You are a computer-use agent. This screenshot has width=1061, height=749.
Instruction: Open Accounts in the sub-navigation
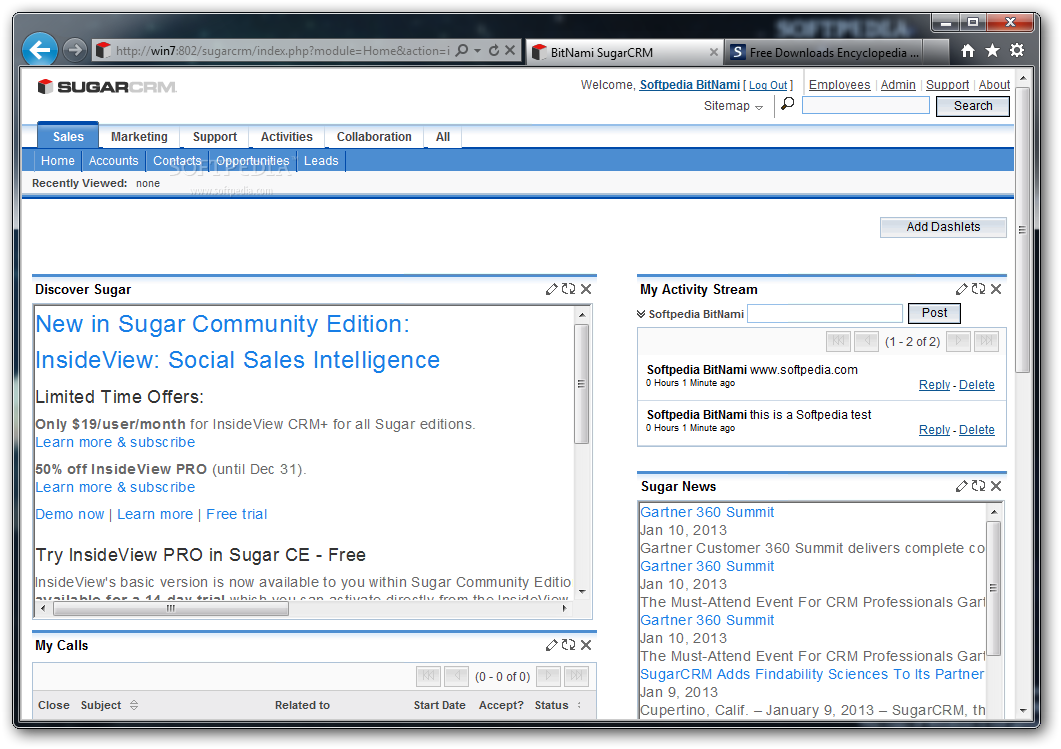coord(114,161)
